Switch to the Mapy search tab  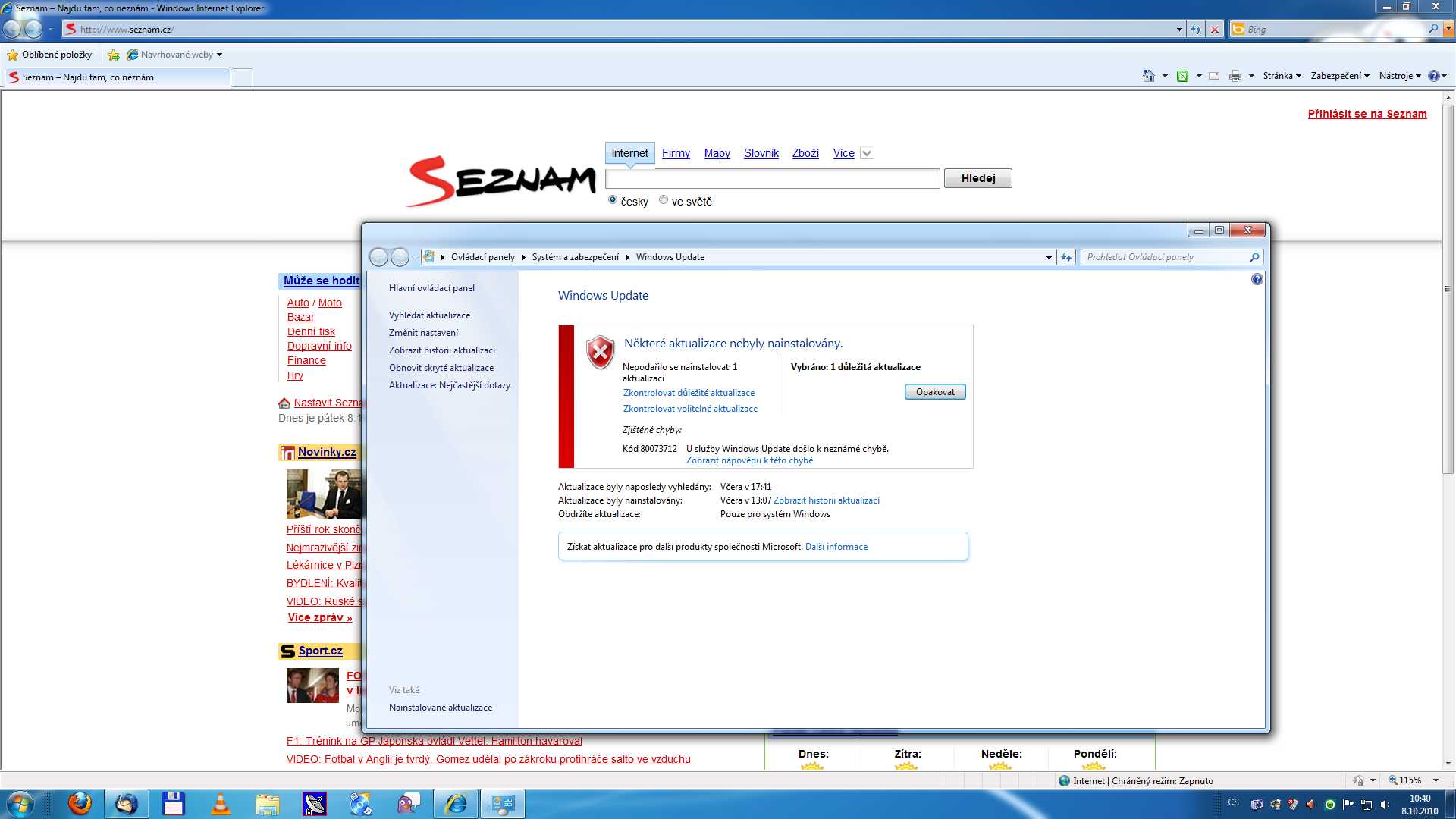[717, 153]
